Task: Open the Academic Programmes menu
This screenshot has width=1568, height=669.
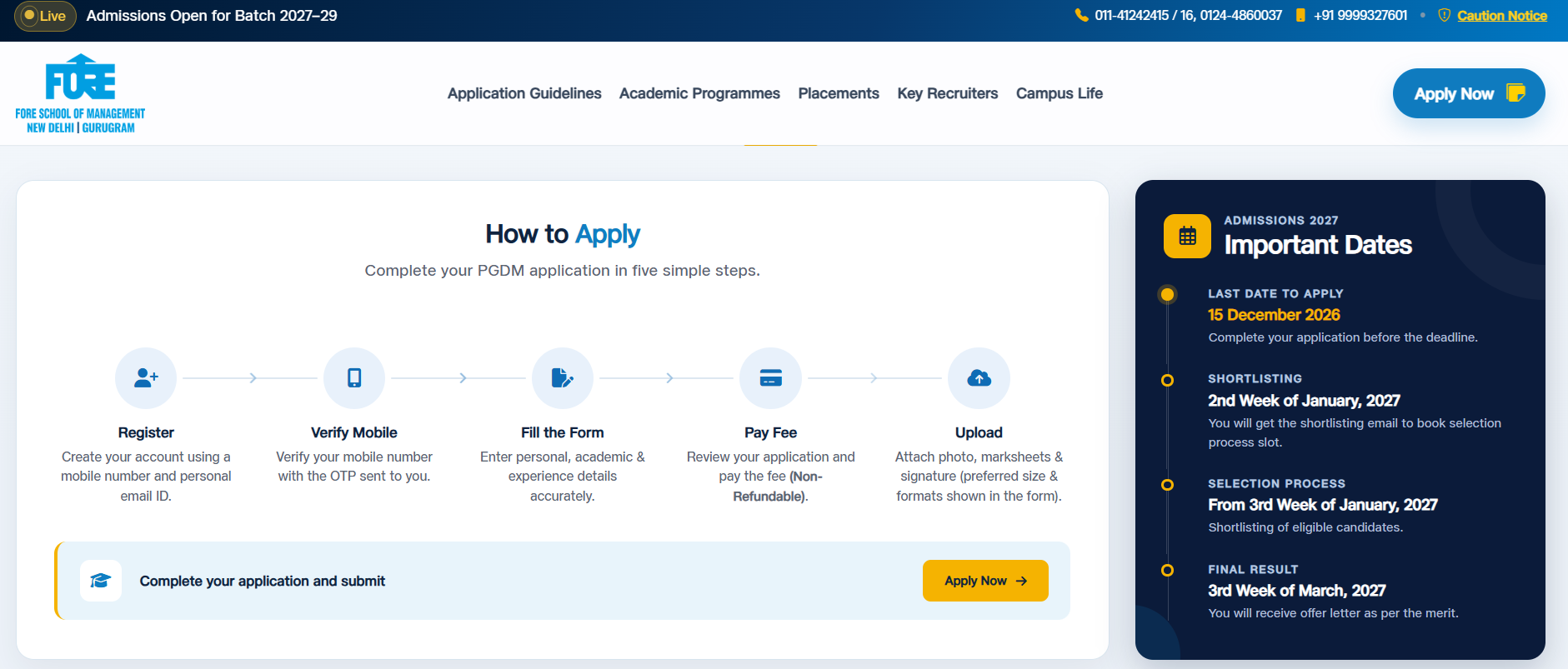Action: pyautogui.click(x=699, y=93)
